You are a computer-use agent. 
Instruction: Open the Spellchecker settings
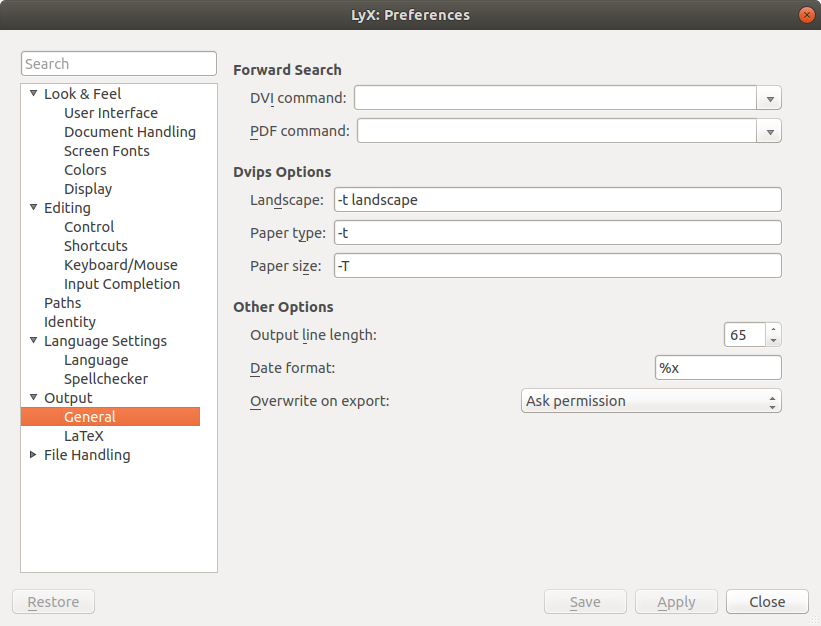[105, 379]
